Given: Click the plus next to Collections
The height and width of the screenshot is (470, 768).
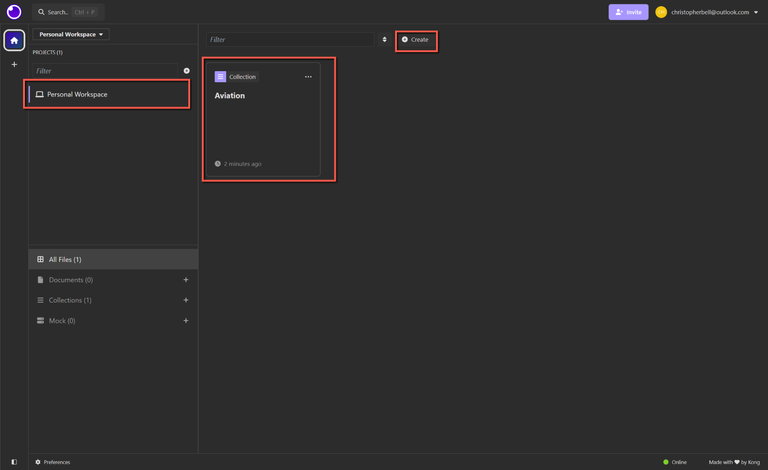Looking at the screenshot, I should tap(186, 300).
